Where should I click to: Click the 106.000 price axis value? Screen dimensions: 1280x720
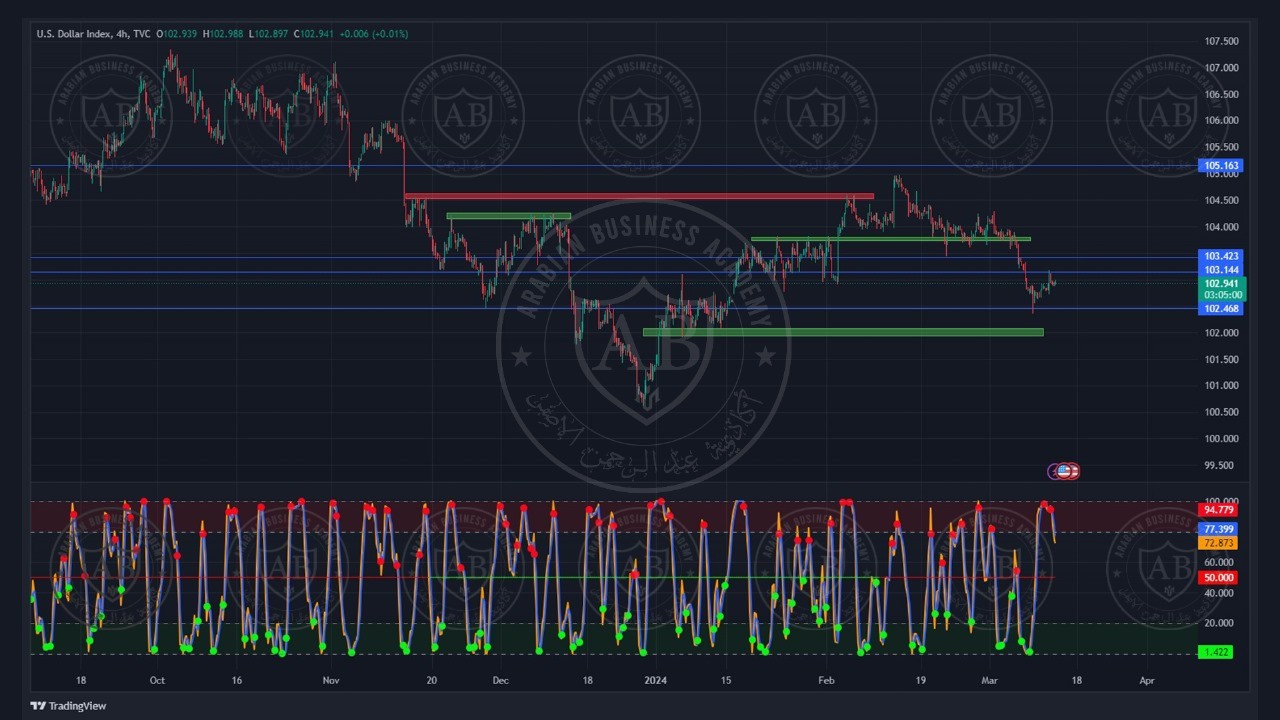(1221, 121)
